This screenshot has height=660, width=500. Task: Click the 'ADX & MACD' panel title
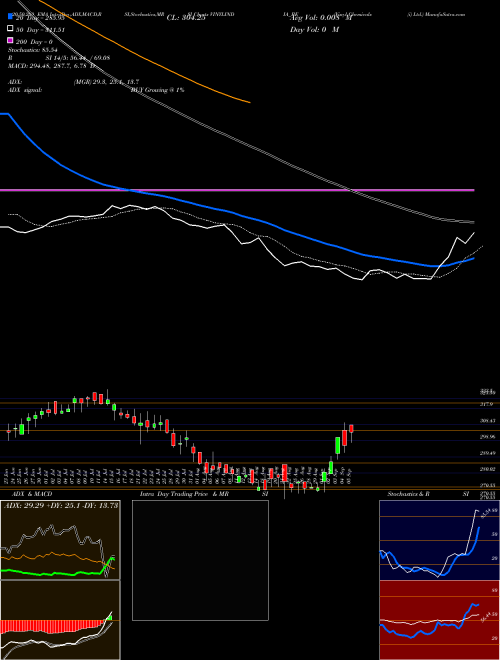tap(32, 494)
